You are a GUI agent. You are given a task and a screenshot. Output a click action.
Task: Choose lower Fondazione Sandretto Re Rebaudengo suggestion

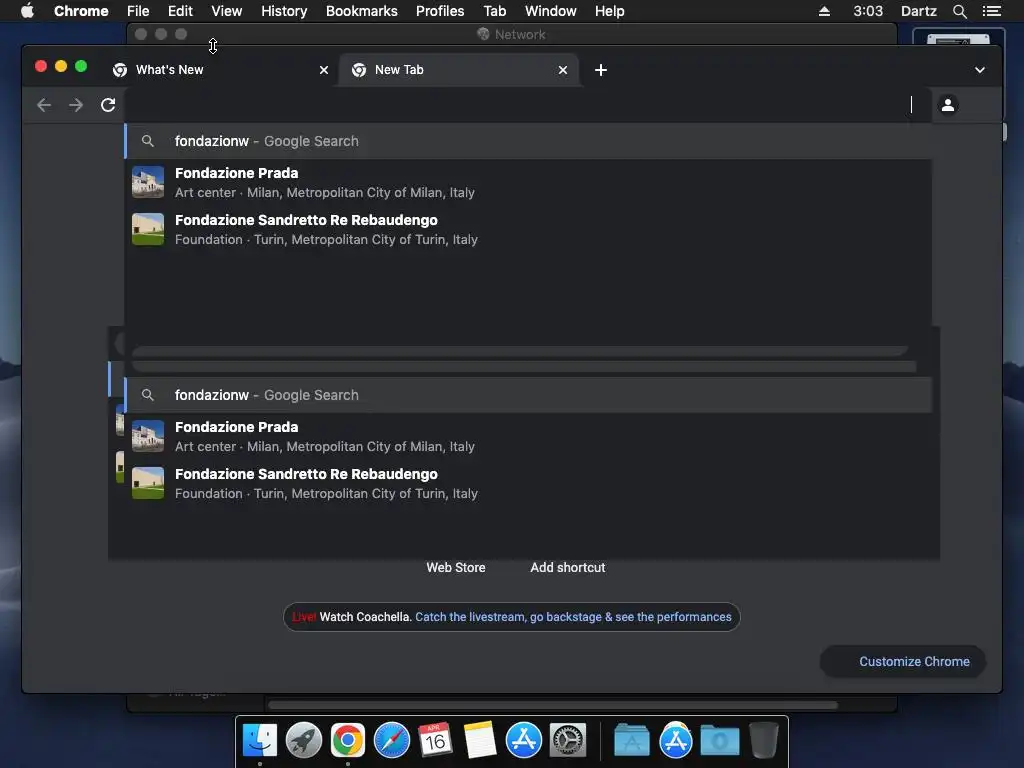tap(528, 483)
